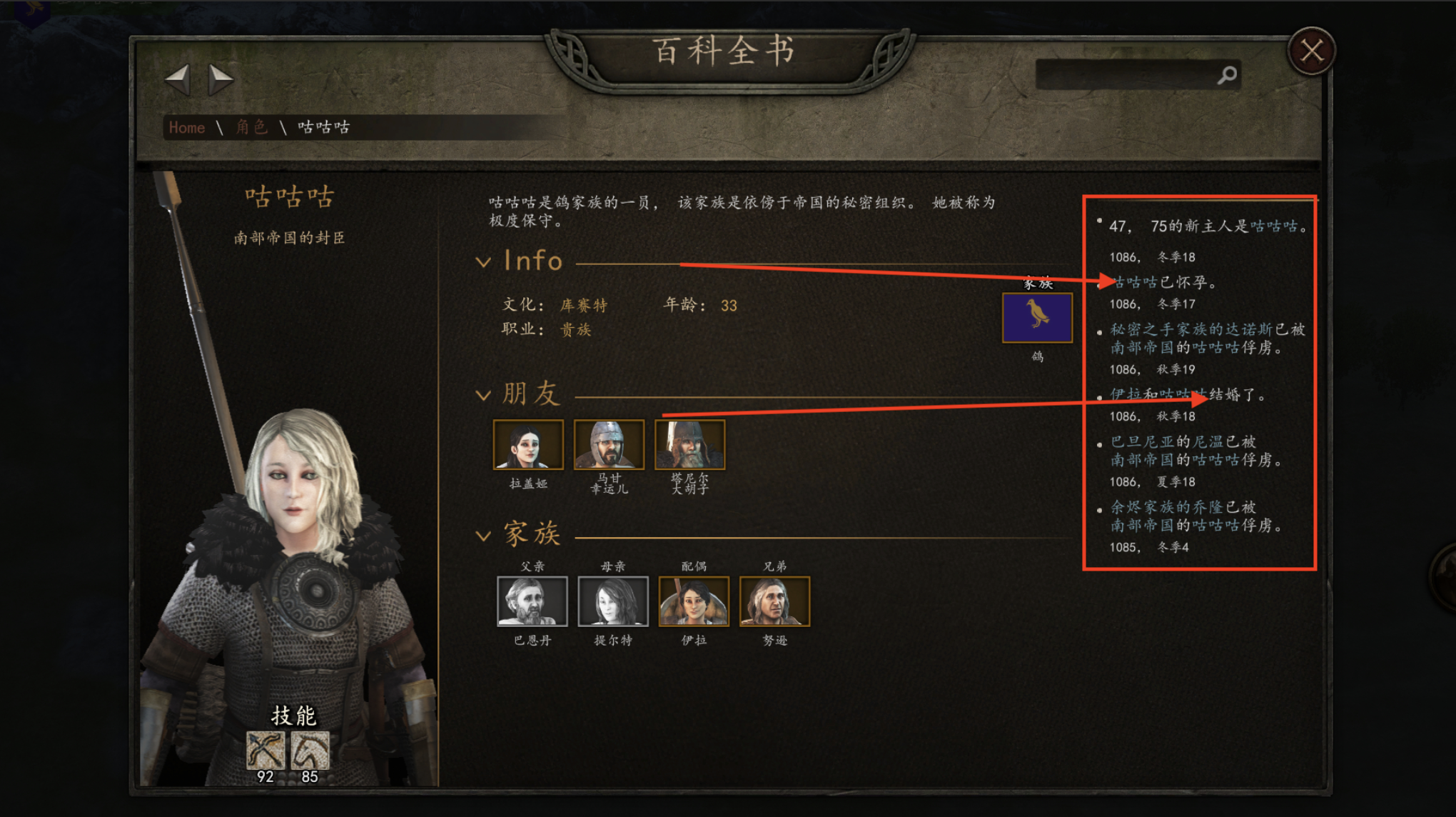
Task: Open friend portrait 拉盖娅
Action: point(528,444)
